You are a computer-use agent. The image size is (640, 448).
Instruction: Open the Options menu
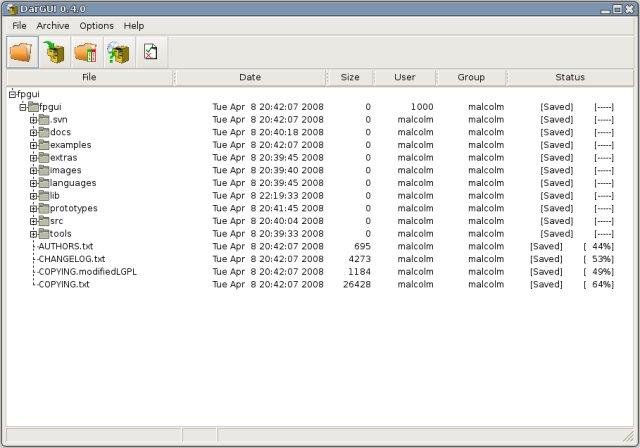(x=97, y=25)
